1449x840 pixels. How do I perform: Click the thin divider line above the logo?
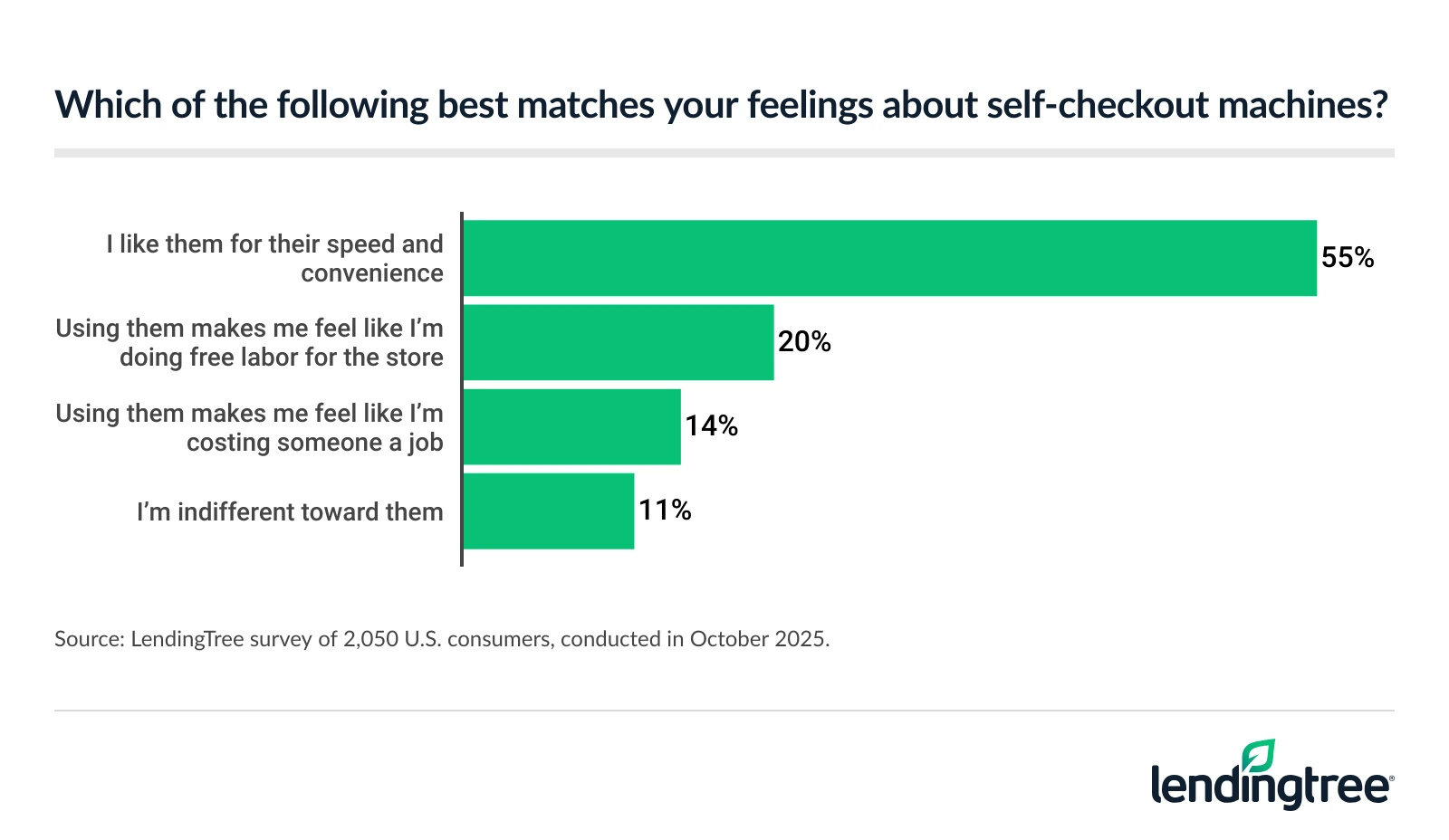[724, 711]
